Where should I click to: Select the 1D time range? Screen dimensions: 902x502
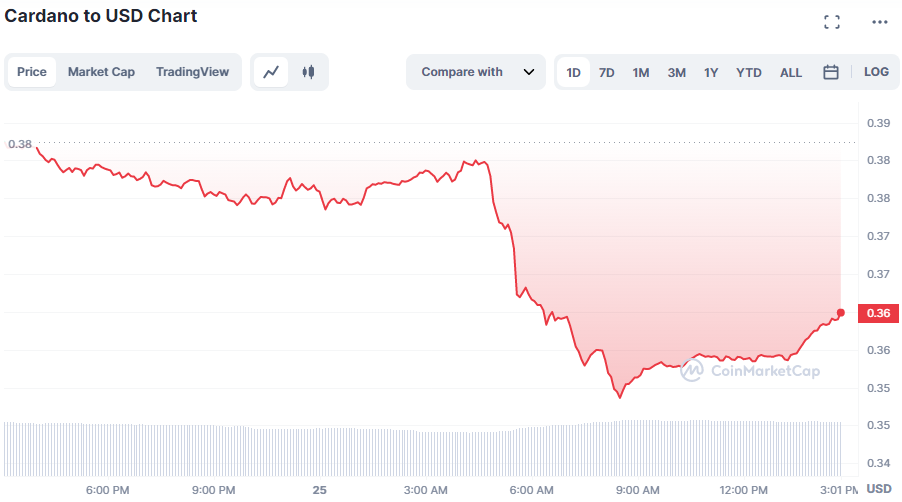click(x=573, y=72)
